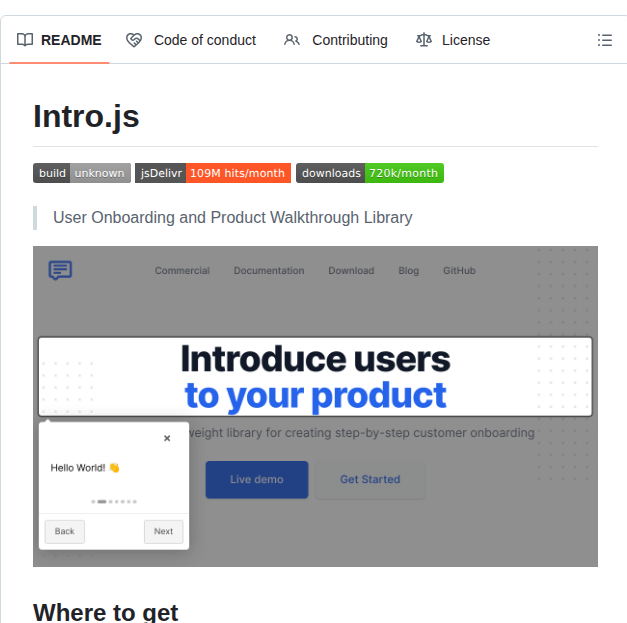Click the README book icon
This screenshot has height=623, width=627.
(25, 40)
